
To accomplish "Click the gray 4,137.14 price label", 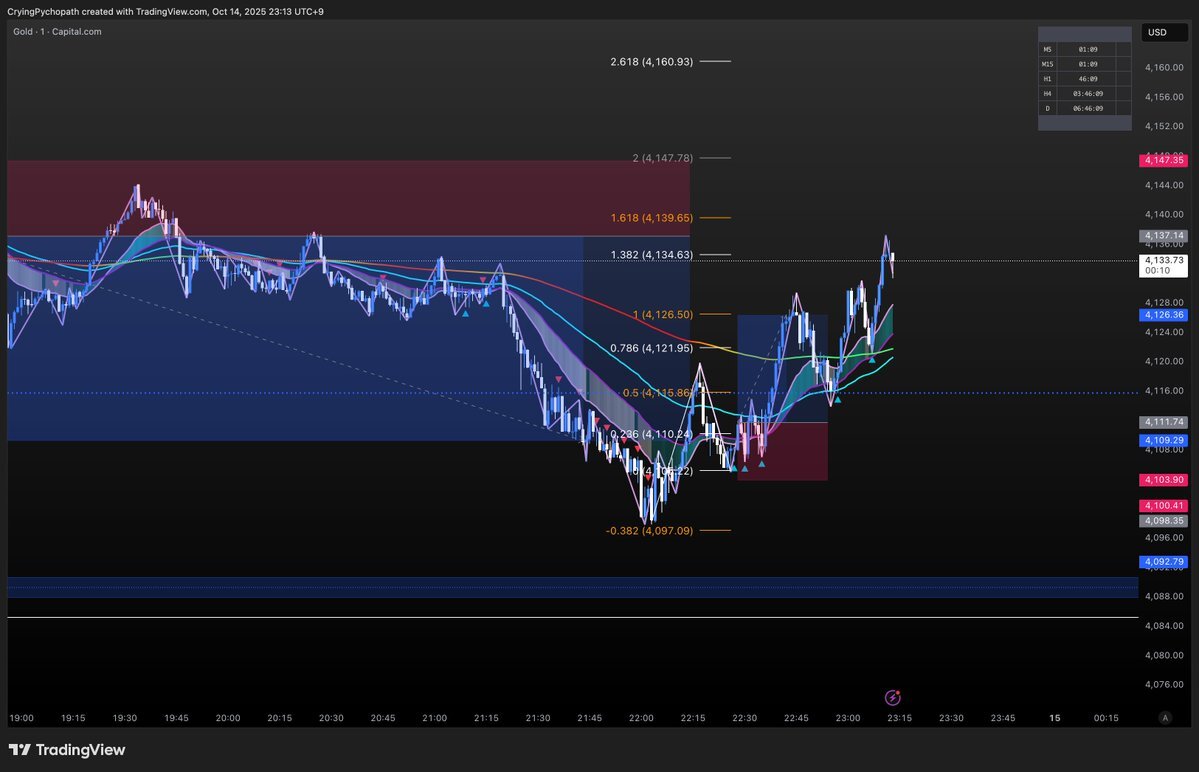I will coord(1164,236).
